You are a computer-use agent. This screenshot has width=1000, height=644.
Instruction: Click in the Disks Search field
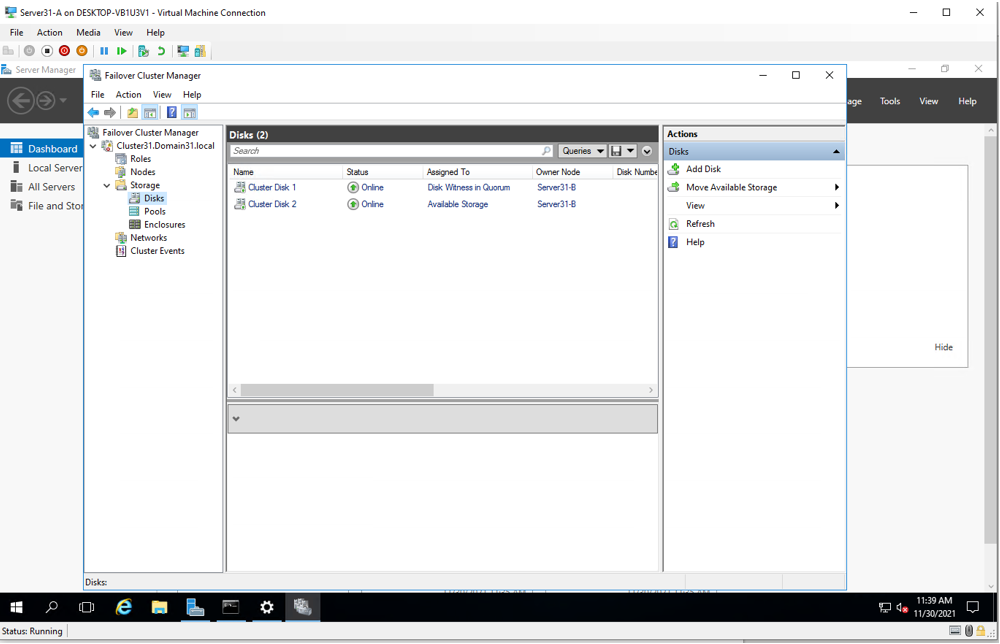tap(390, 151)
